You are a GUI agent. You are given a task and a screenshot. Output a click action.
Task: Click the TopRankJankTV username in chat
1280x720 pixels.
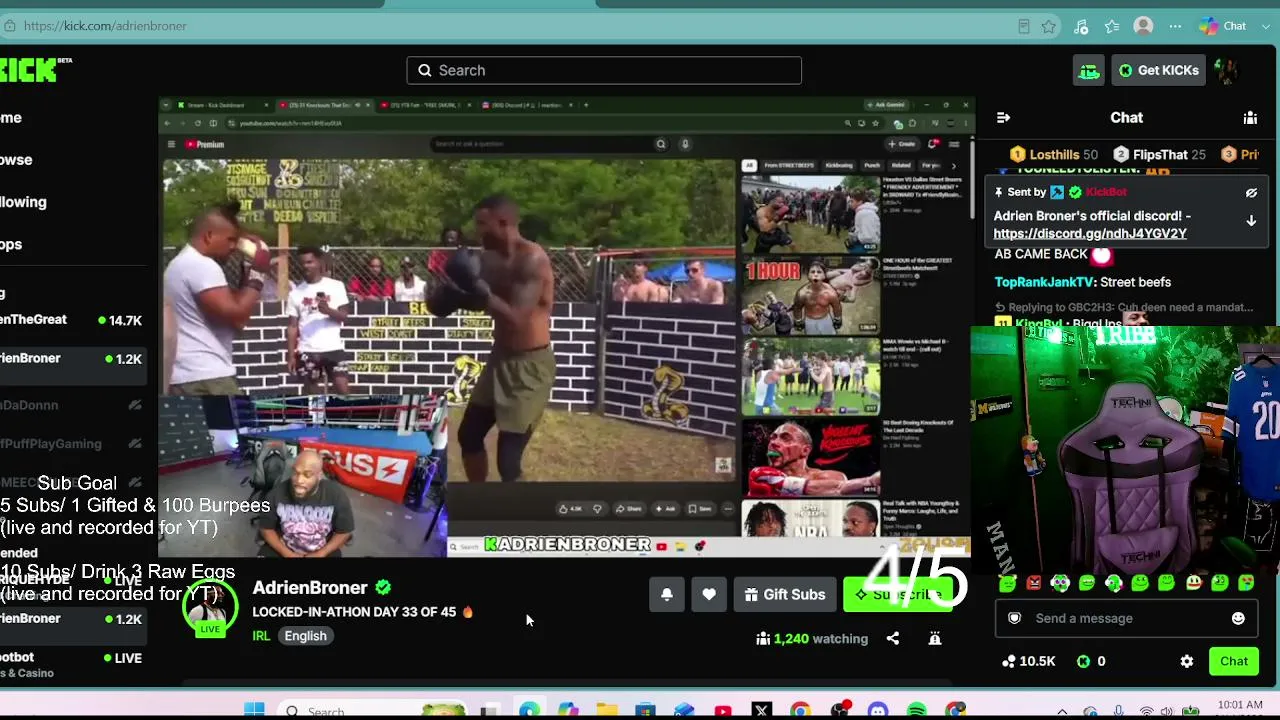pyautogui.click(x=1044, y=282)
